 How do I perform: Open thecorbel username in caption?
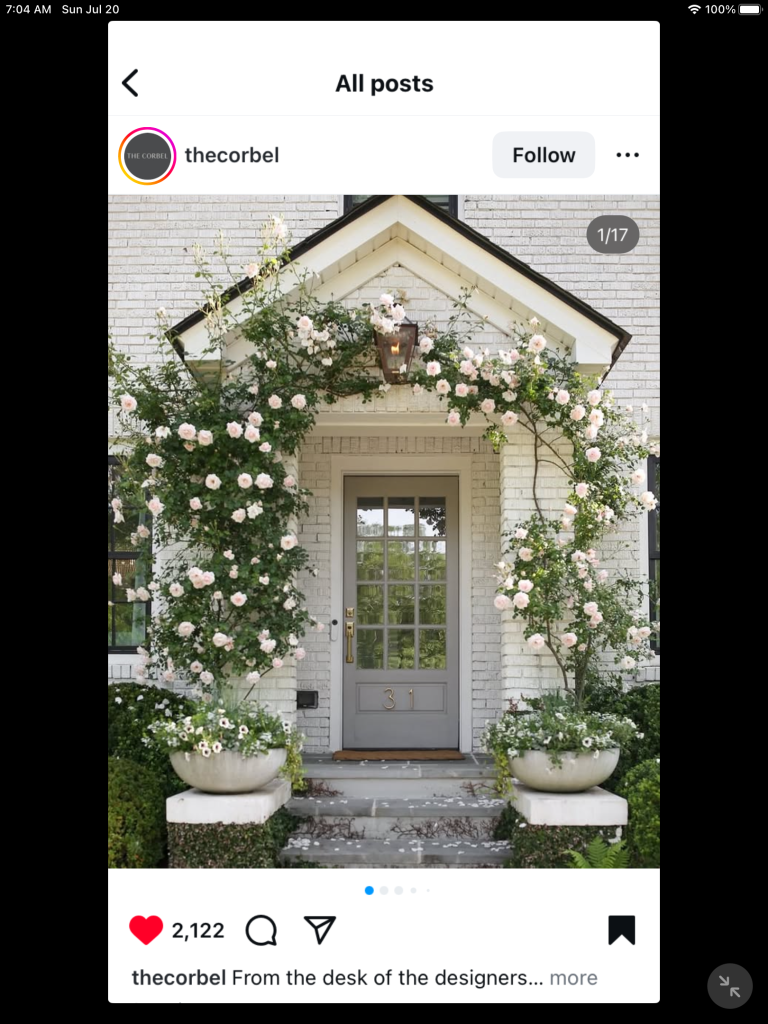pos(179,978)
